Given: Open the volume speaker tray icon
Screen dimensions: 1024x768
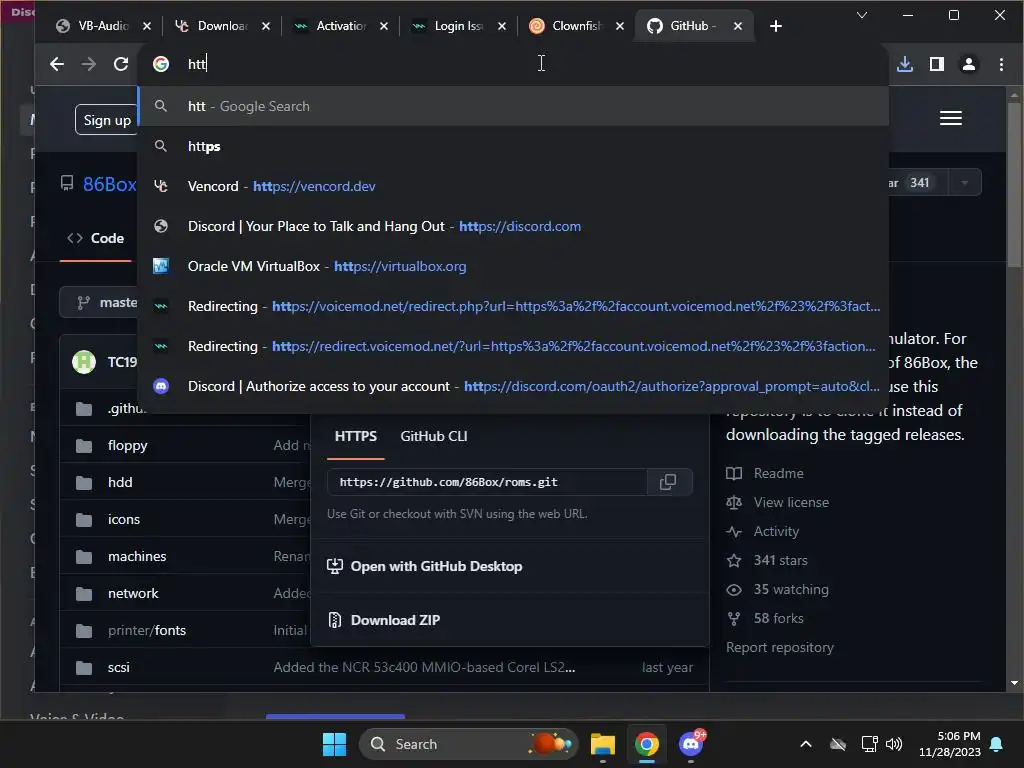Looking at the screenshot, I should pyautogui.click(x=893, y=744).
